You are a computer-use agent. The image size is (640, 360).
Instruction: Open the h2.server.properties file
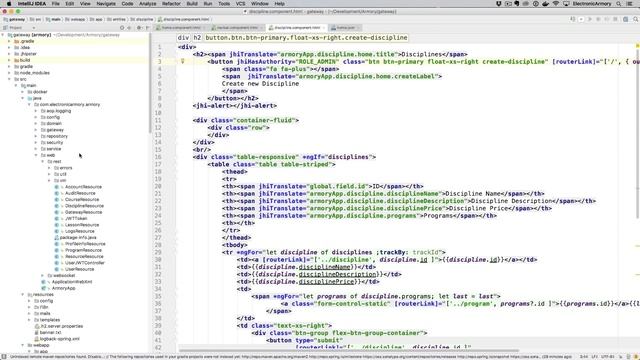[x=62, y=326]
